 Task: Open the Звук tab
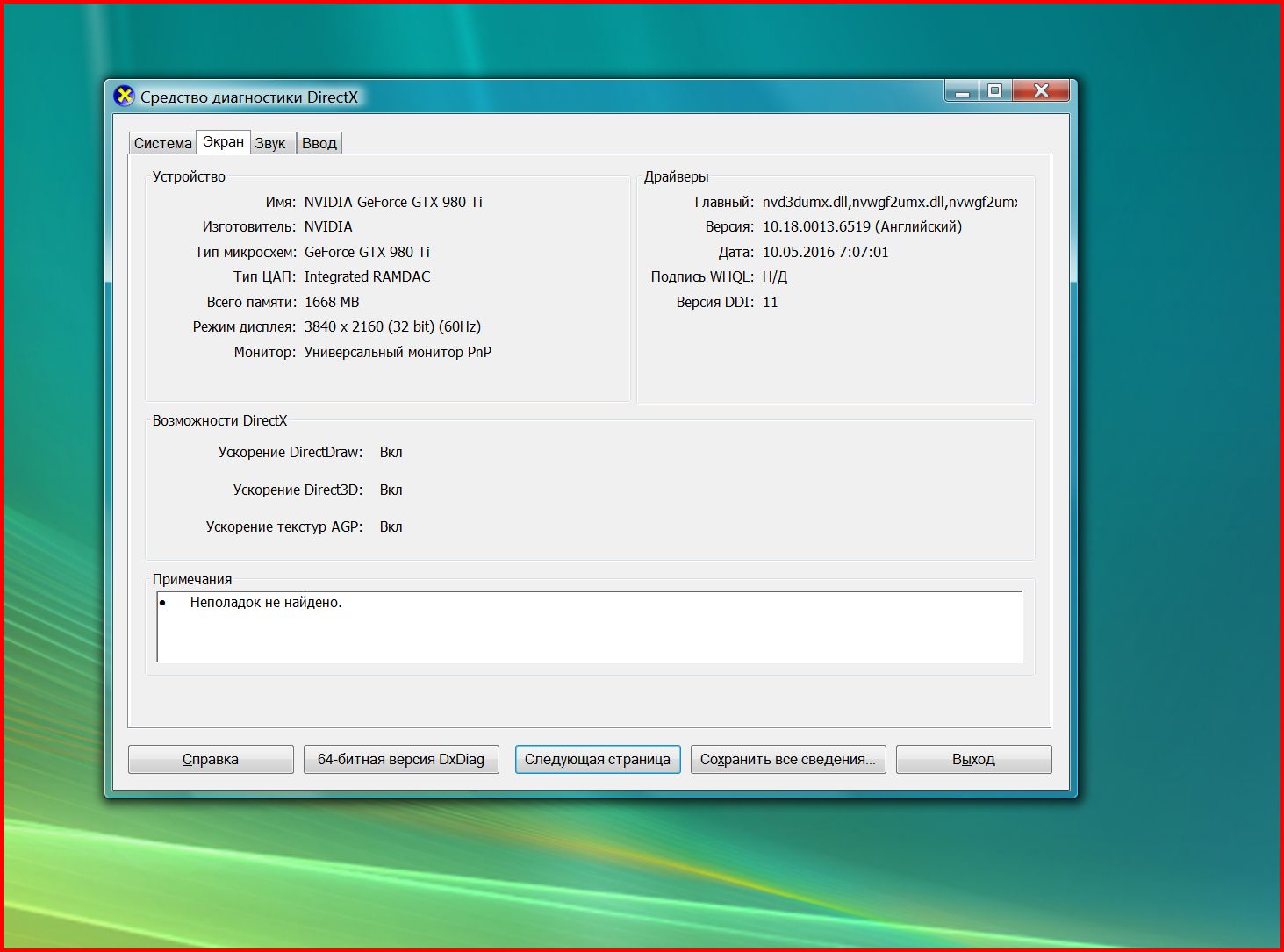pos(270,143)
